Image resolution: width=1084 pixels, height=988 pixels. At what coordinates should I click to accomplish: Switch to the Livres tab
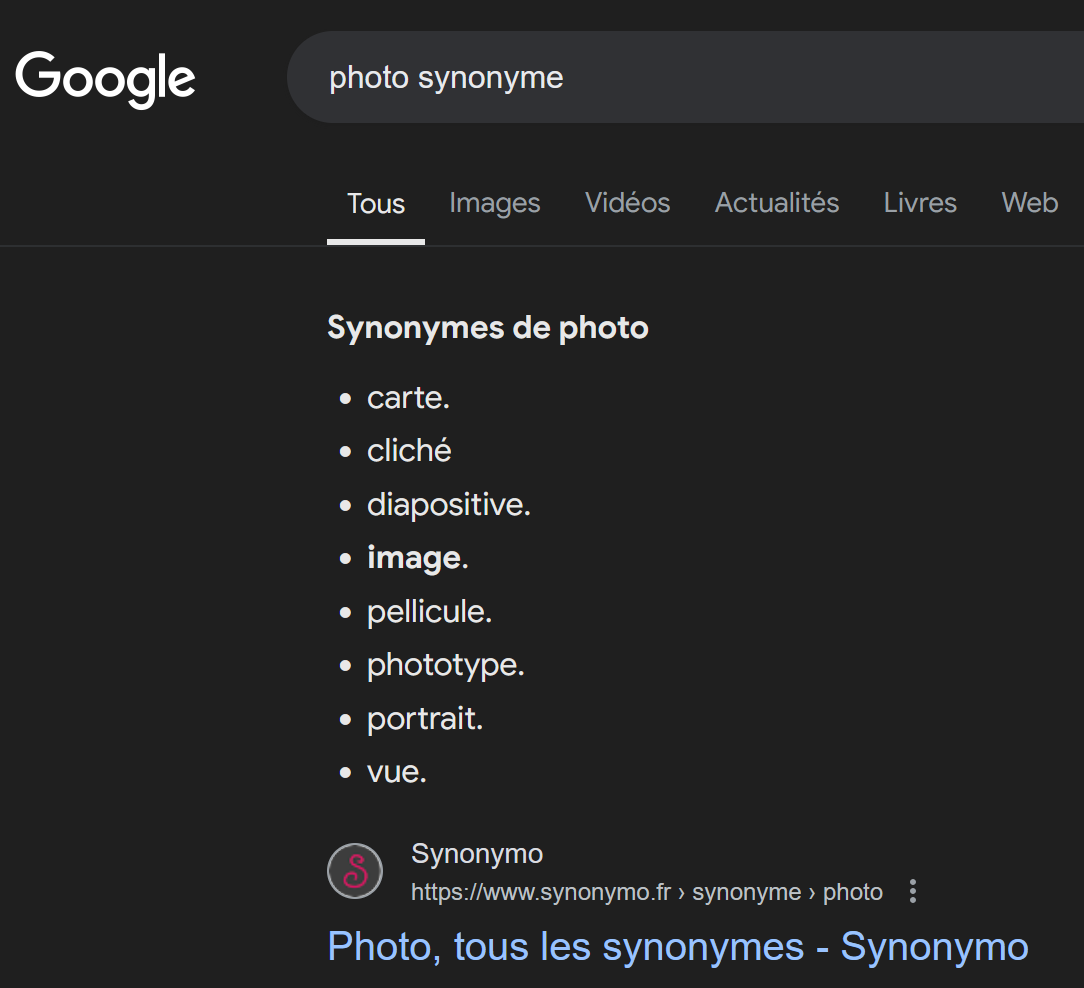920,204
